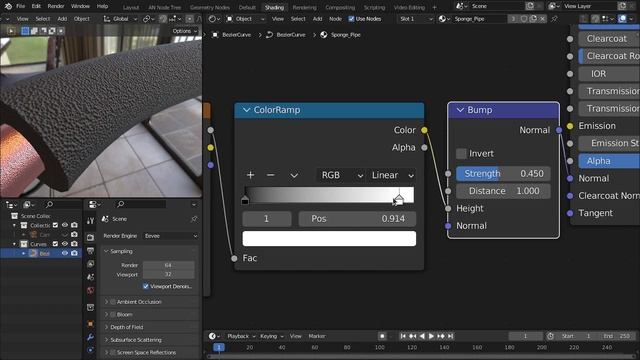
Task: Open the Modifier wrench properties tab
Action: [90, 337]
